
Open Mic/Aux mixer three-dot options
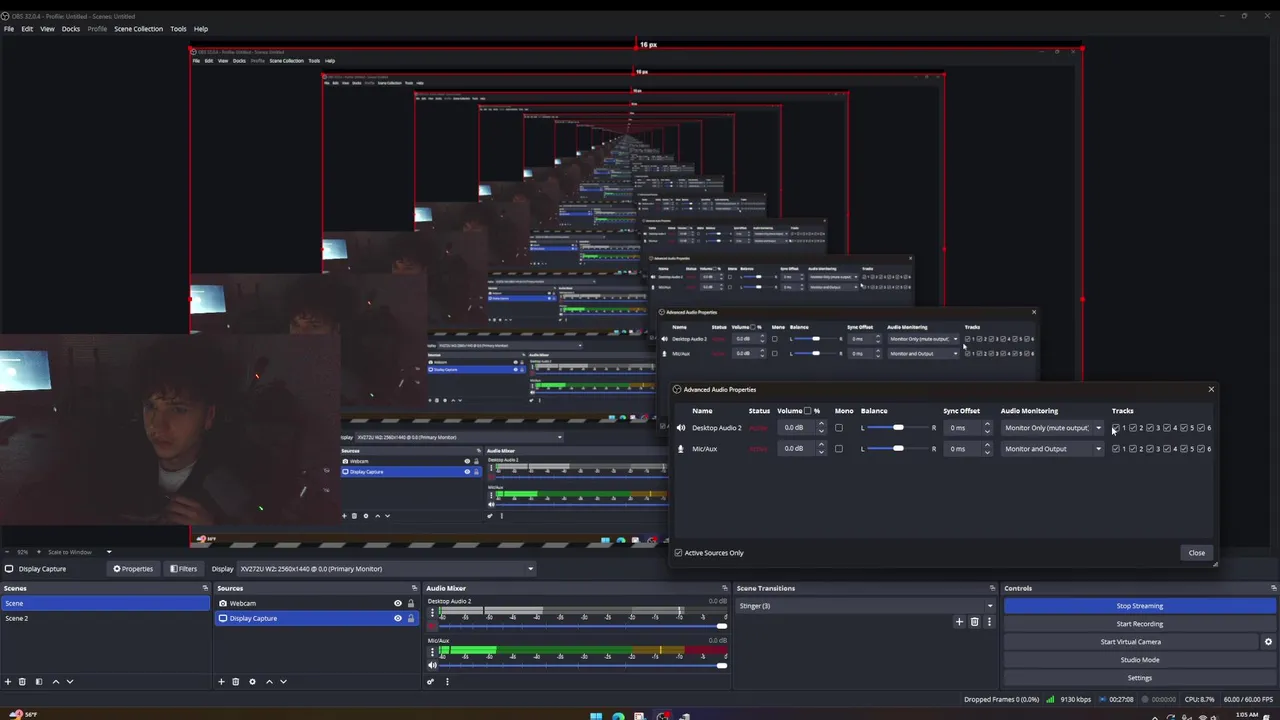coord(433,651)
